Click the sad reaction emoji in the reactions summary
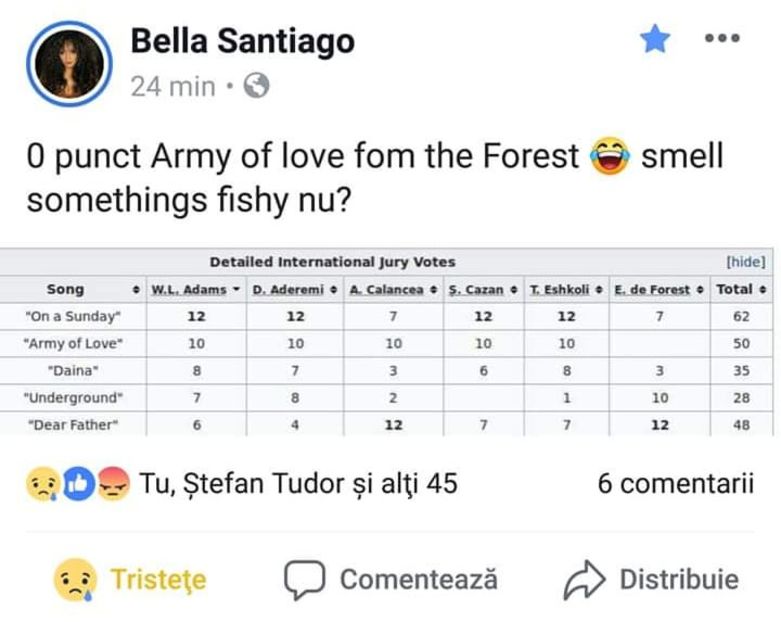 (40, 485)
